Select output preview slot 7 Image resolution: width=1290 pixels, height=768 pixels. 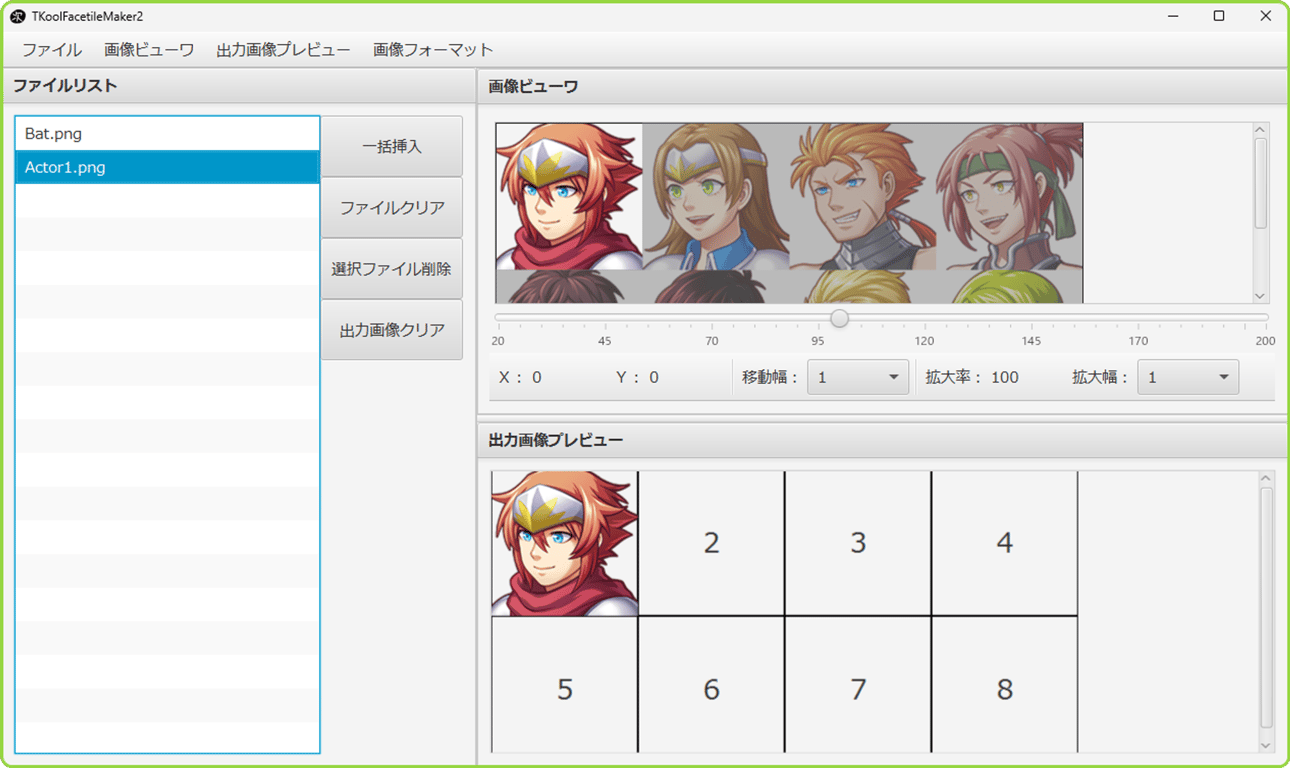click(858, 685)
